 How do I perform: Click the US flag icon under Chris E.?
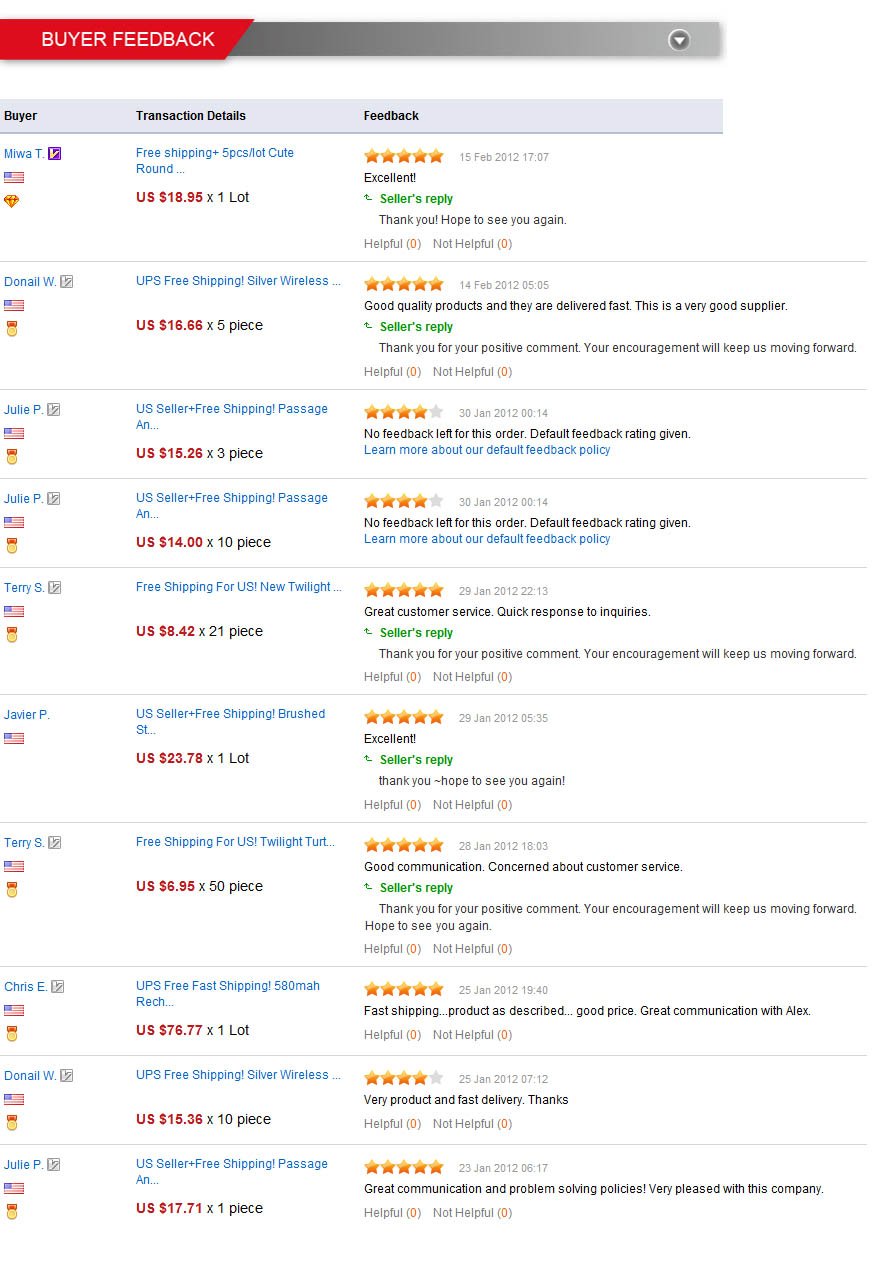coord(14,1010)
